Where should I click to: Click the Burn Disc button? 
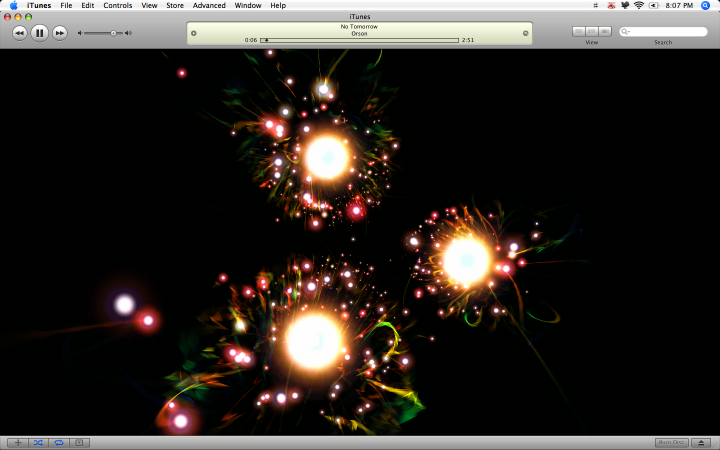pyautogui.click(x=671, y=443)
